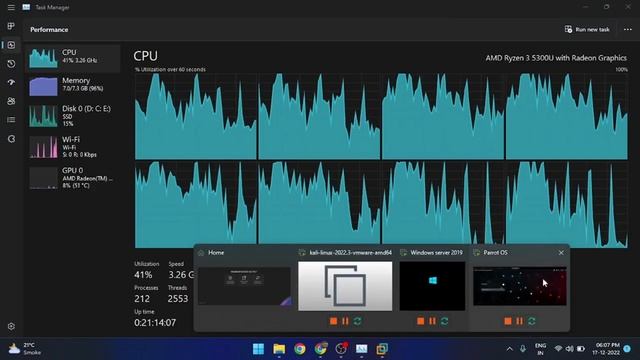Screen dimensions: 640x360
Task: Open the ENG IN language switcher
Action: tap(540, 349)
